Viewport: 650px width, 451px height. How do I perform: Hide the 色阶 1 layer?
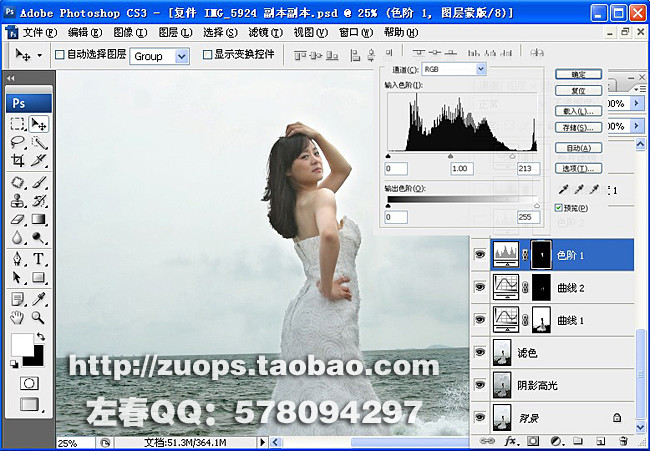click(x=480, y=255)
